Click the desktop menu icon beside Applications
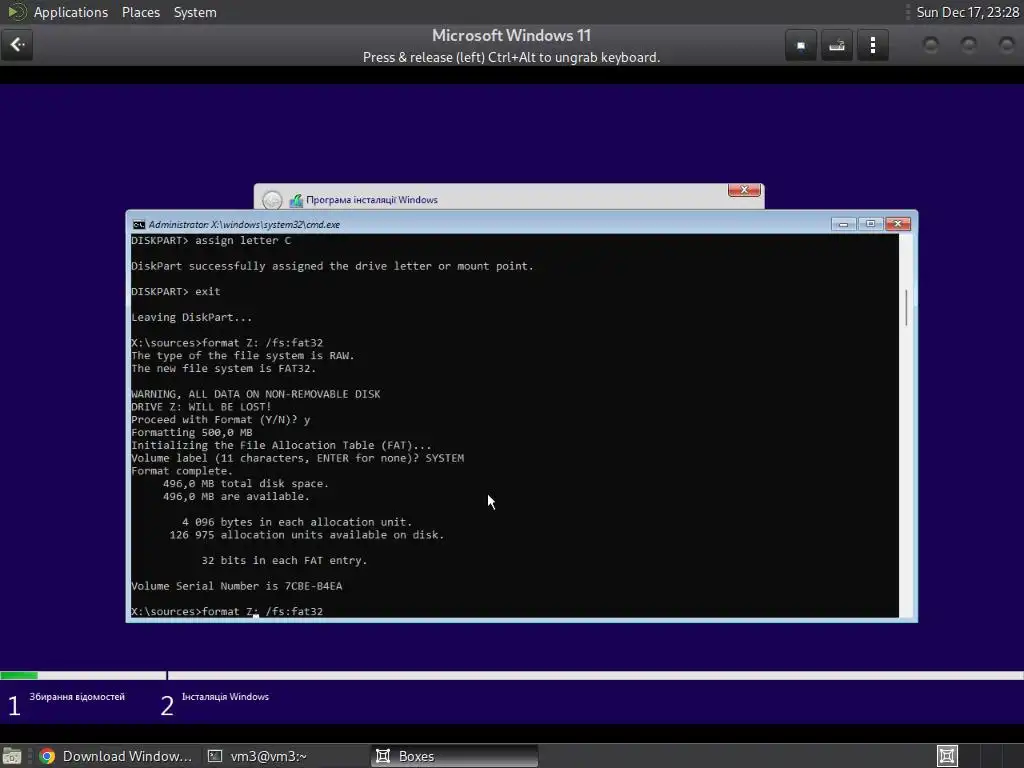This screenshot has height=768, width=1024. [16, 12]
